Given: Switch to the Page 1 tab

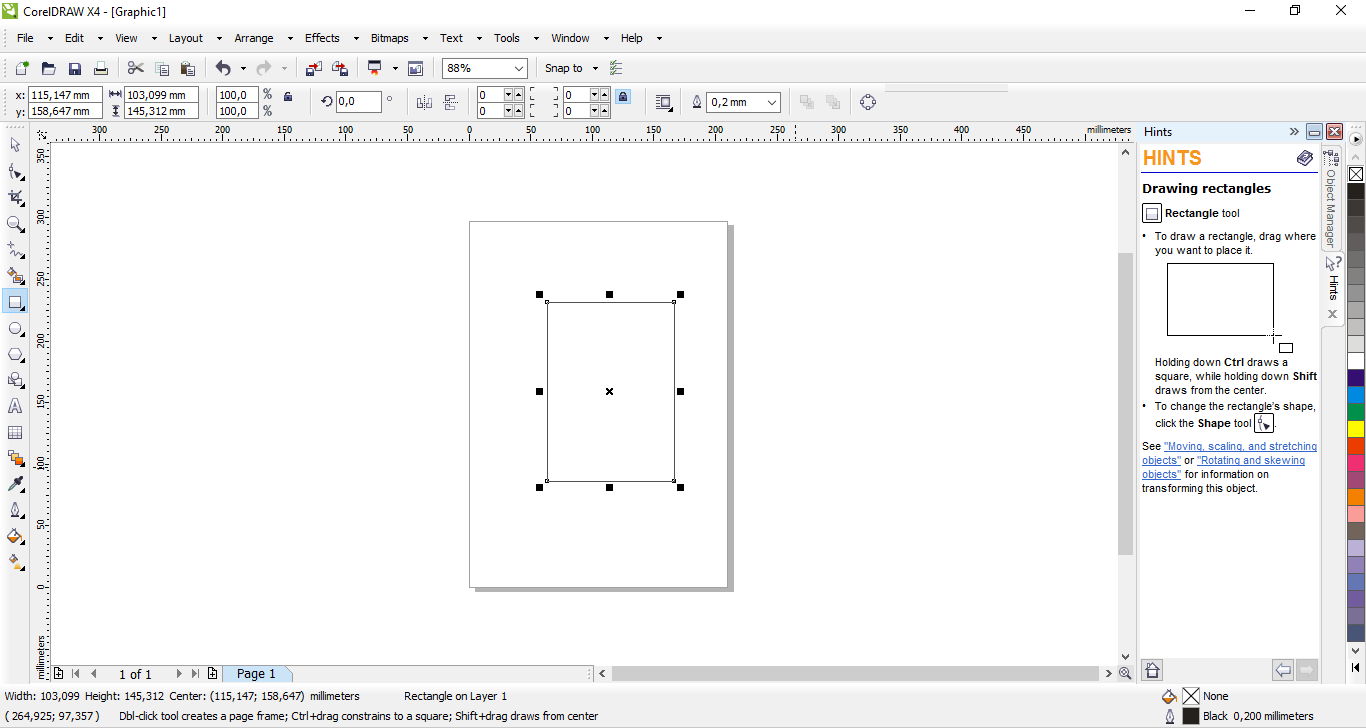Looking at the screenshot, I should [x=256, y=674].
